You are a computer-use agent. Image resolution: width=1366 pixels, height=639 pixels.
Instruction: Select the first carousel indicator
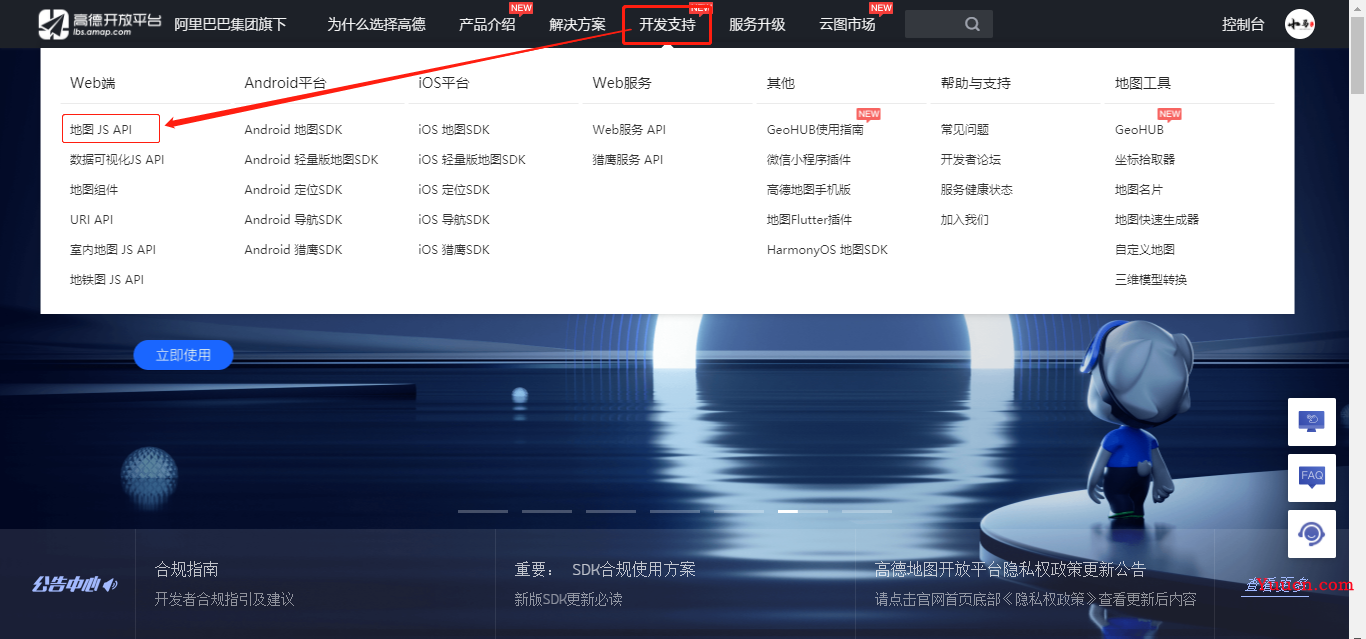483,511
